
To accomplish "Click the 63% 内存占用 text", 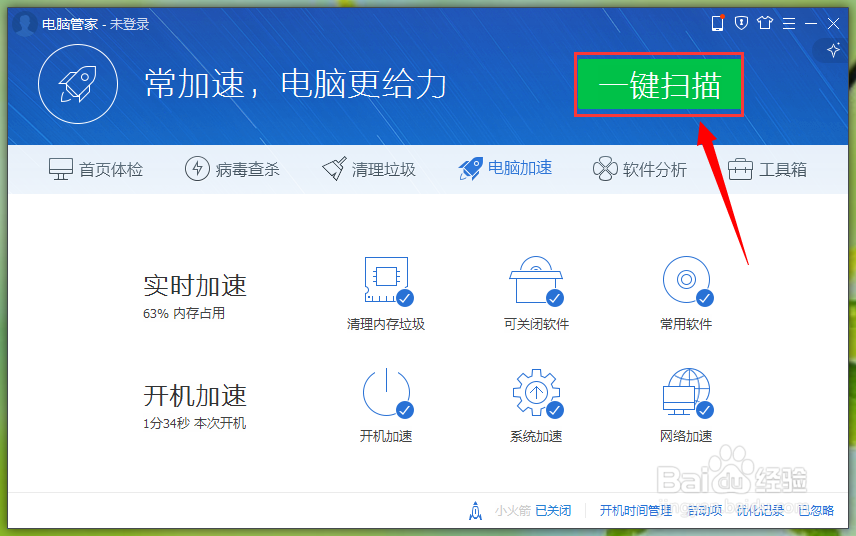I will (x=184, y=313).
